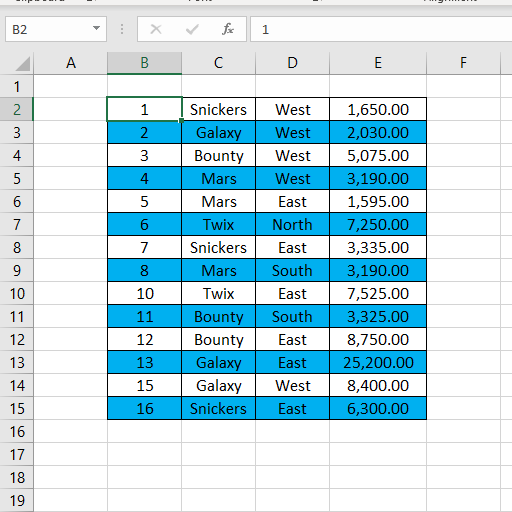Select row 1 header
512x512 pixels.
pyautogui.click(x=17, y=86)
